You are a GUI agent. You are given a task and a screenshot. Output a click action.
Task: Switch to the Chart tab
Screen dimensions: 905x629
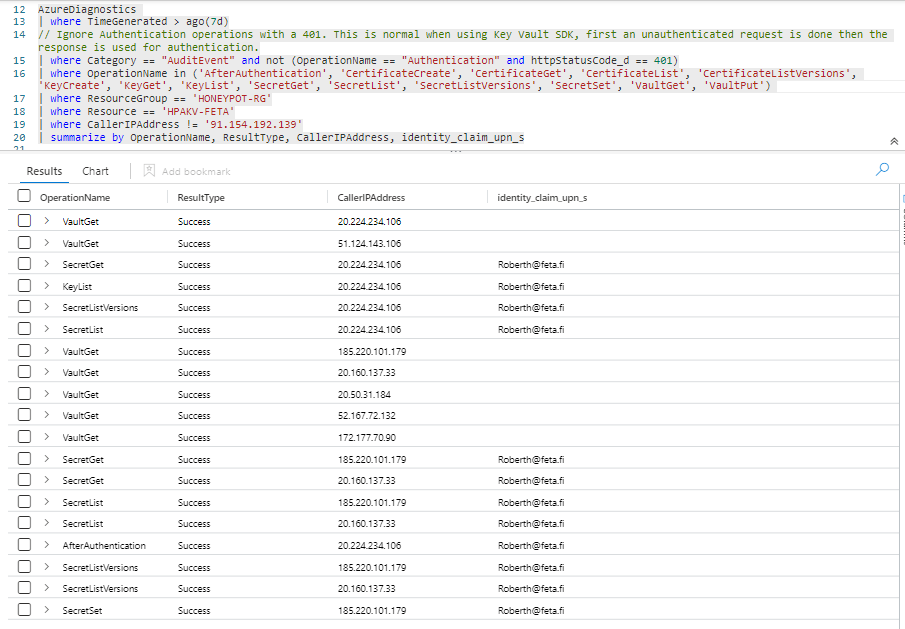96,172
